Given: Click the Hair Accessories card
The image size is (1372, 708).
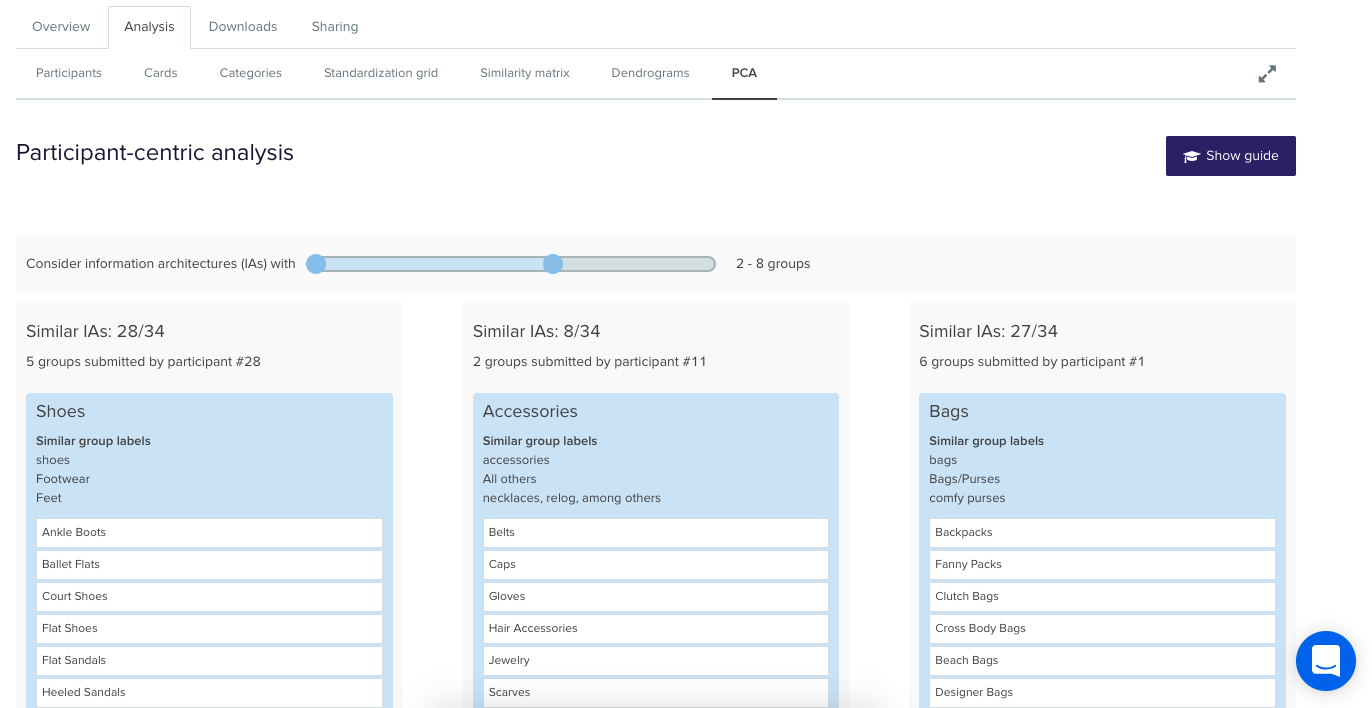Looking at the screenshot, I should pos(656,628).
